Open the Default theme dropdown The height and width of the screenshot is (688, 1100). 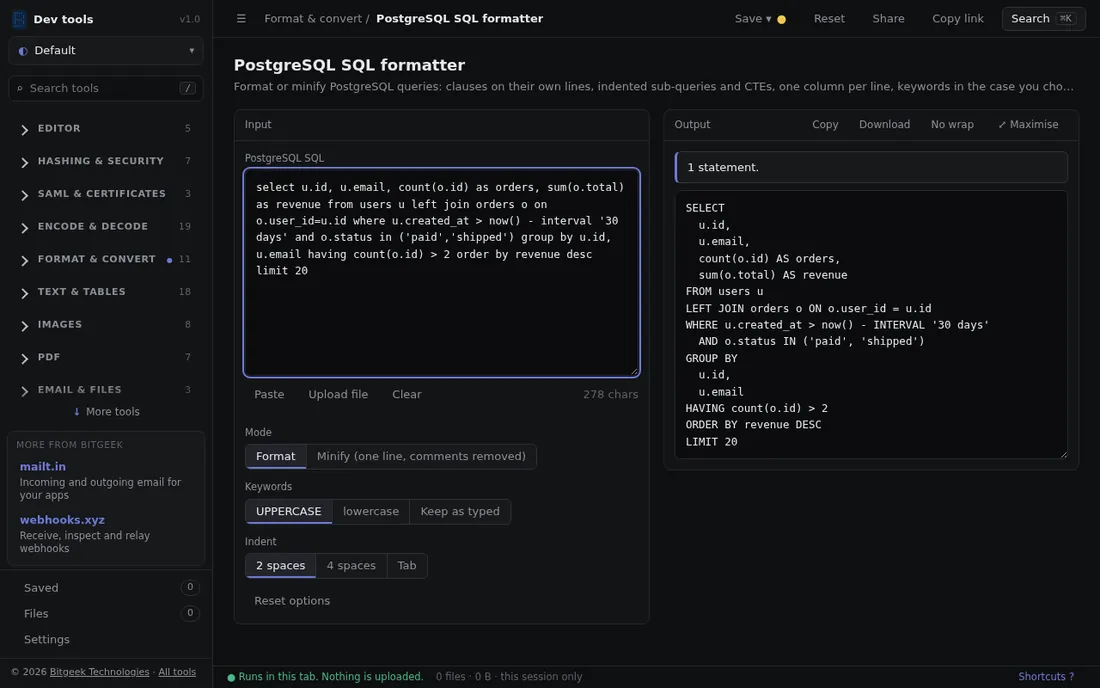click(x=106, y=50)
